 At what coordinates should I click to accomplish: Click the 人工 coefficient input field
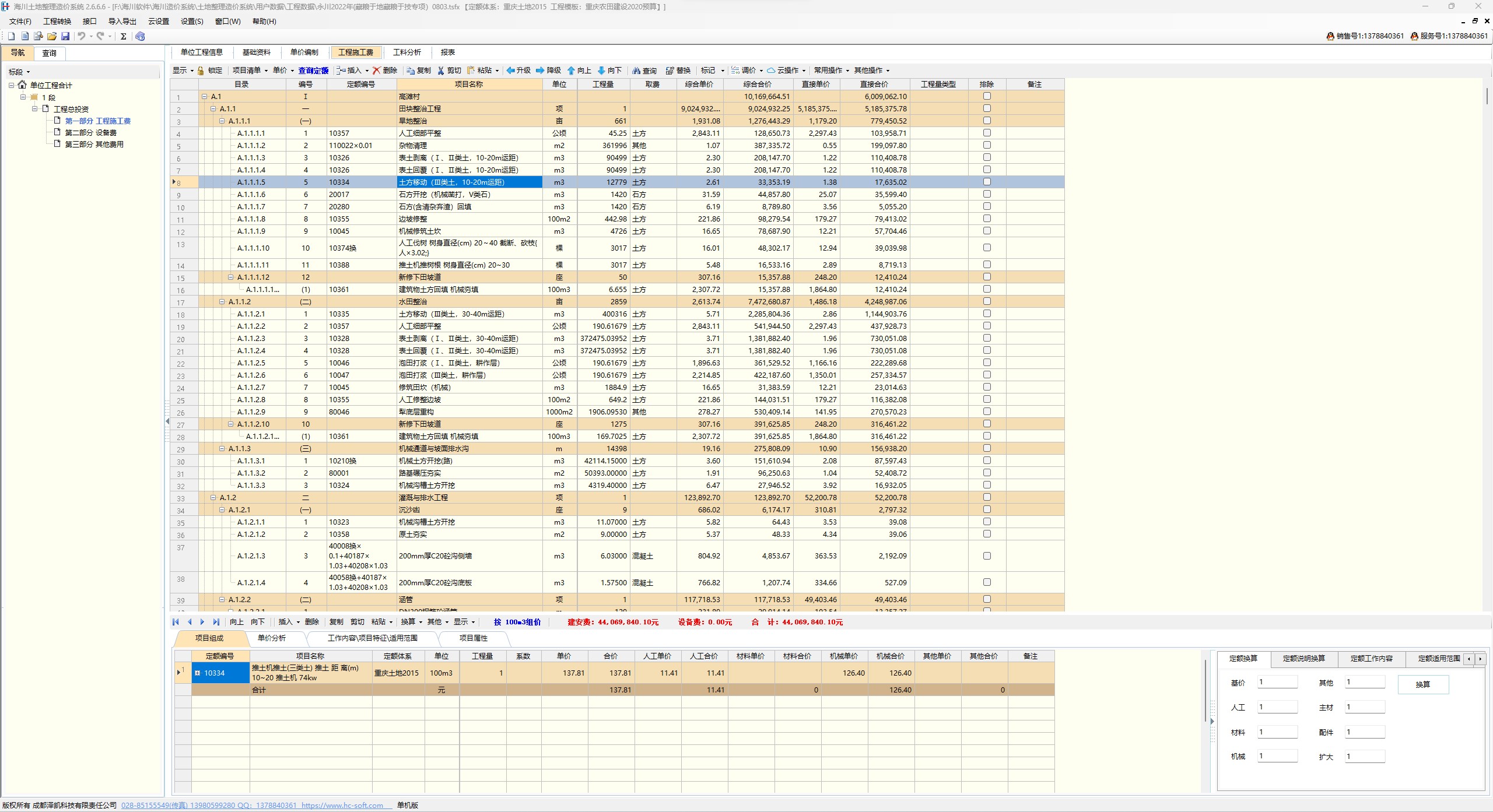pos(1277,707)
